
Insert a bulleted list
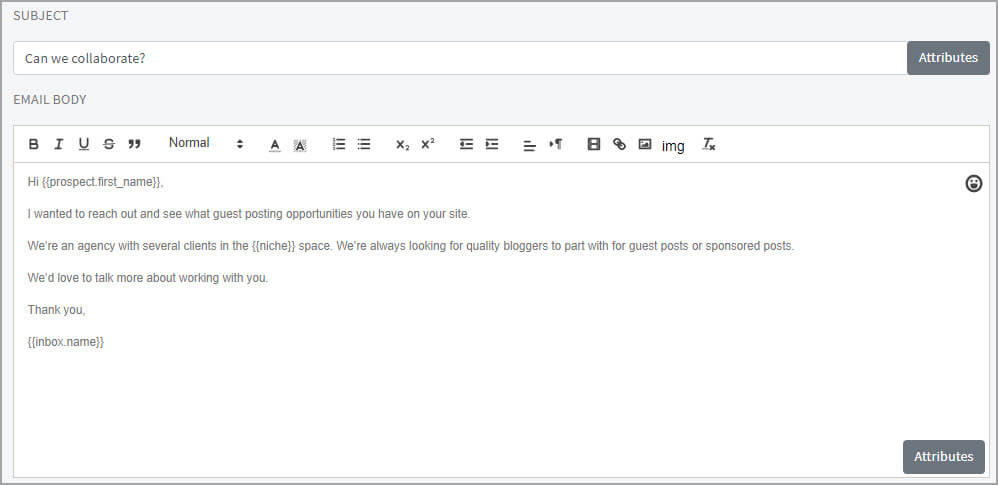364,144
